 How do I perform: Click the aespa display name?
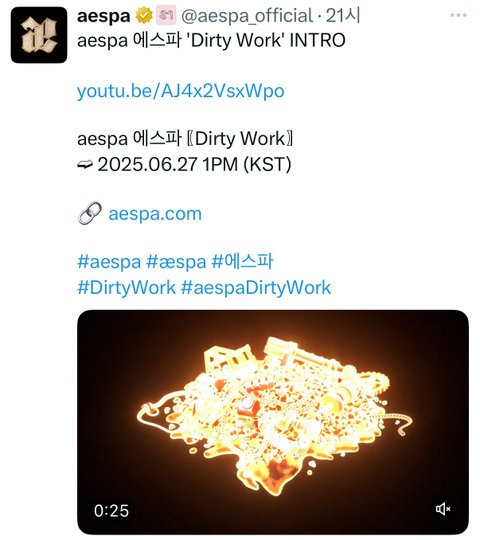tap(104, 16)
